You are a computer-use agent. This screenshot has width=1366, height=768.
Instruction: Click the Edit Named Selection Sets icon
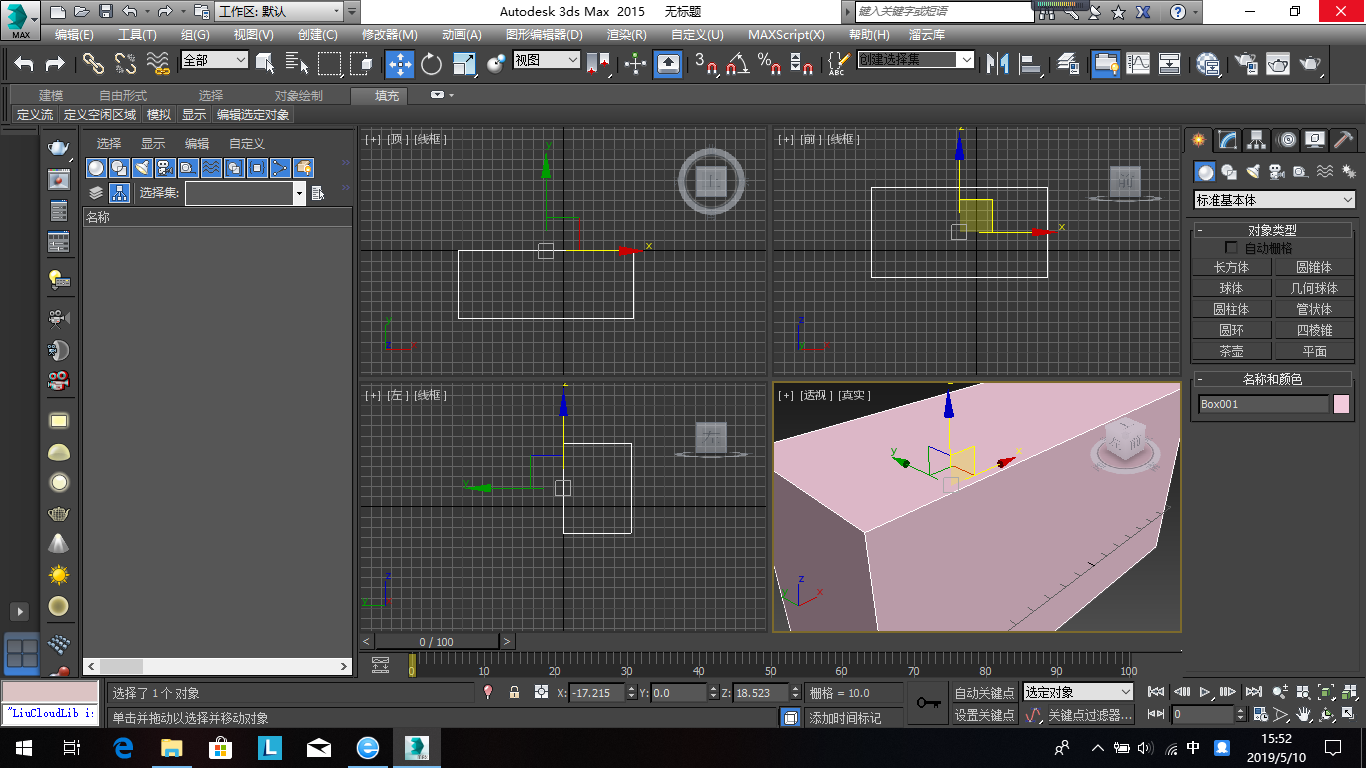838,64
